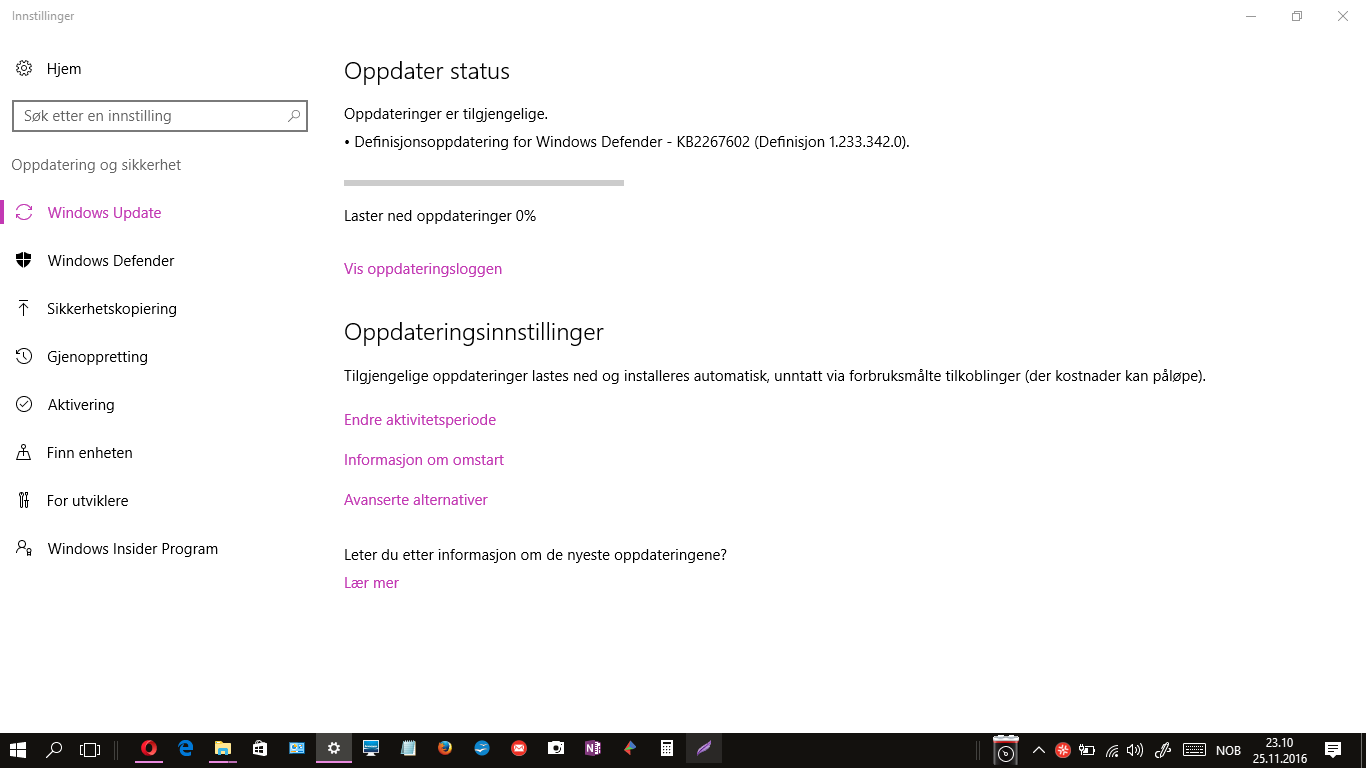The width and height of the screenshot is (1366, 768).
Task: Open clock and calendar showing 23.10
Action: click(x=1279, y=749)
